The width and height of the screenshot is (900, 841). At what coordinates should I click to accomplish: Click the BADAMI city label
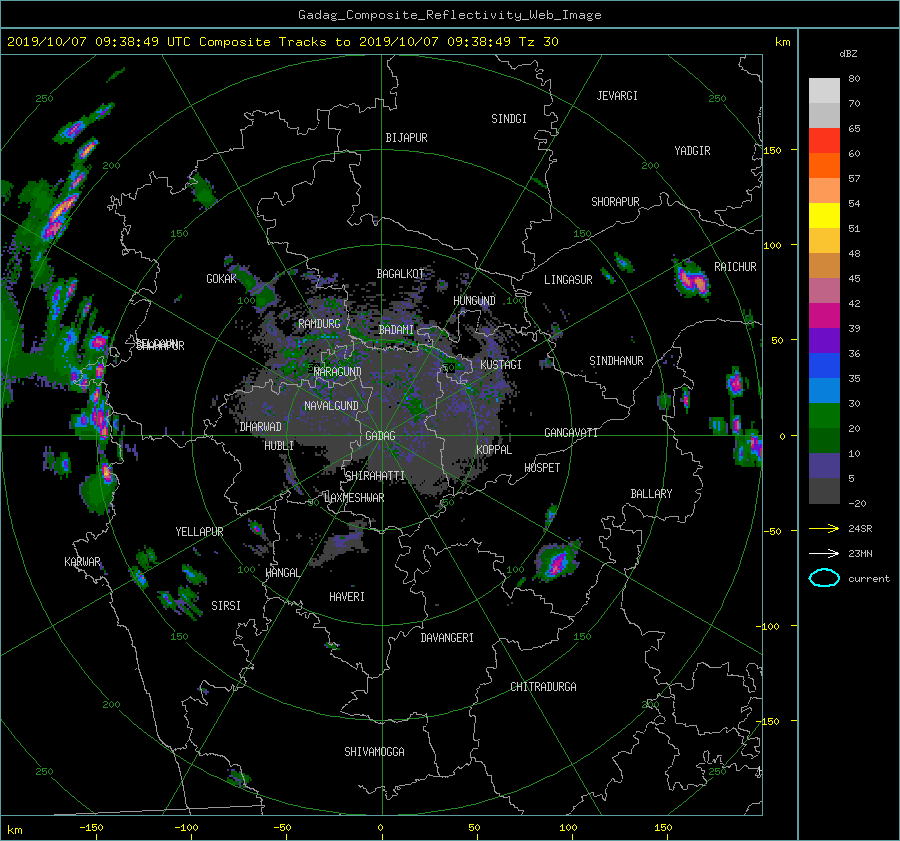396,330
